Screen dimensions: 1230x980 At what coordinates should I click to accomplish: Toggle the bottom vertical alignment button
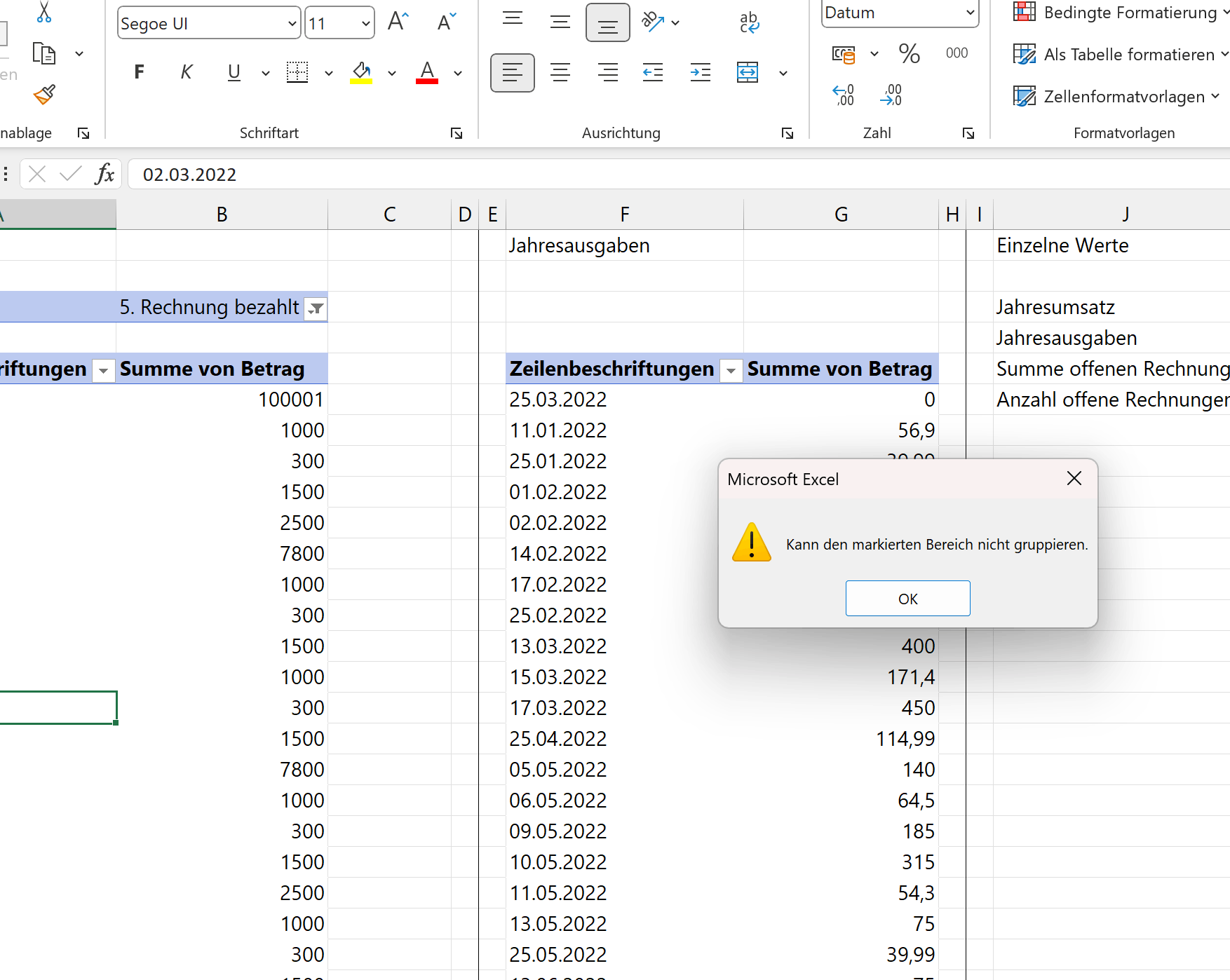[x=608, y=22]
